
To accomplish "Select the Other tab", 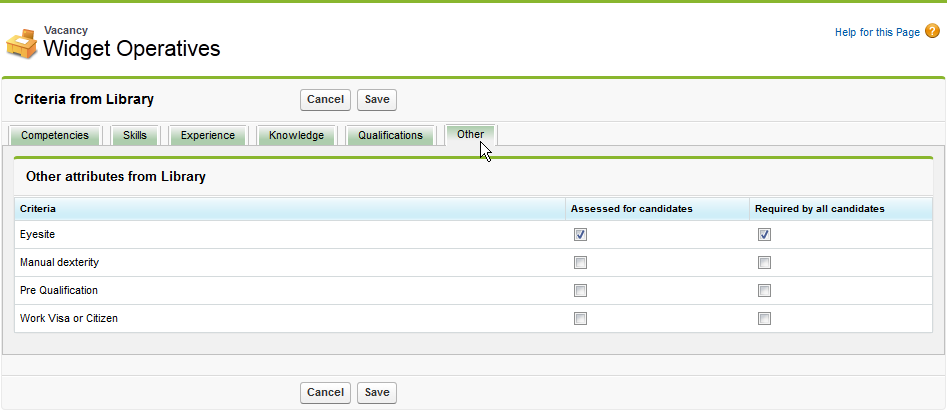I will (x=470, y=134).
